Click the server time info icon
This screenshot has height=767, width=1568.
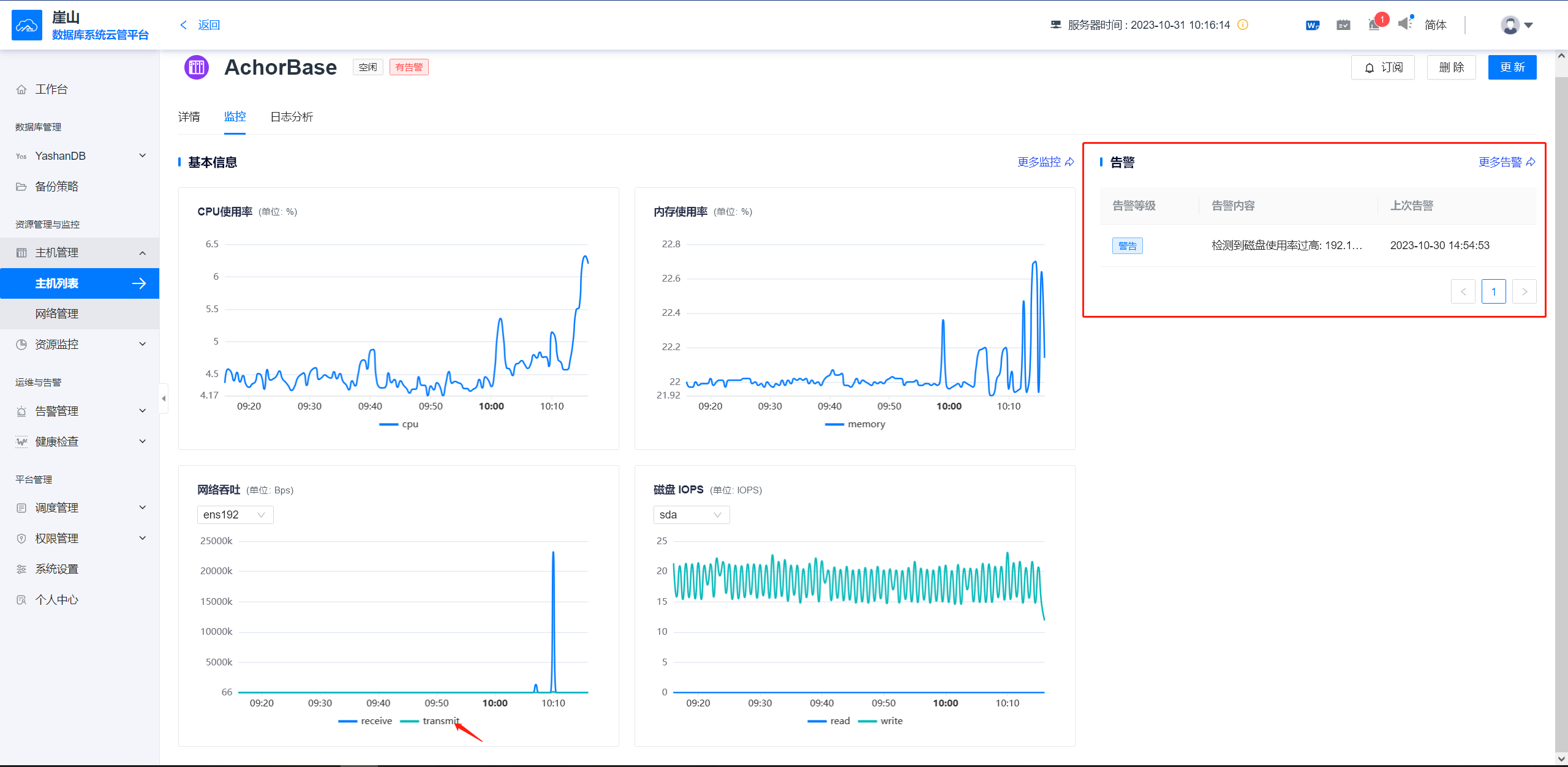click(1243, 25)
